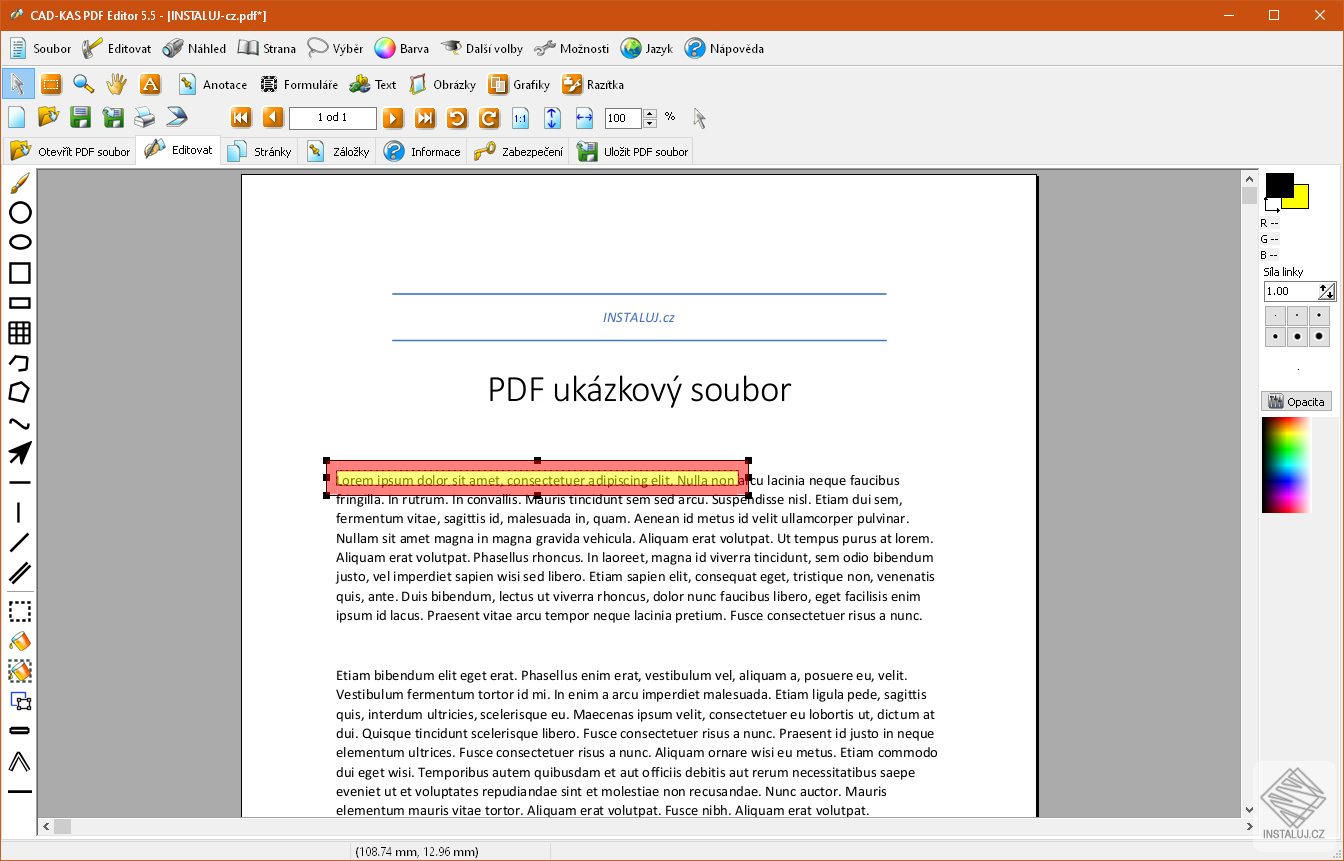The image size is (1344, 861).
Task: Select the circle drawing tool
Action: [x=18, y=214]
